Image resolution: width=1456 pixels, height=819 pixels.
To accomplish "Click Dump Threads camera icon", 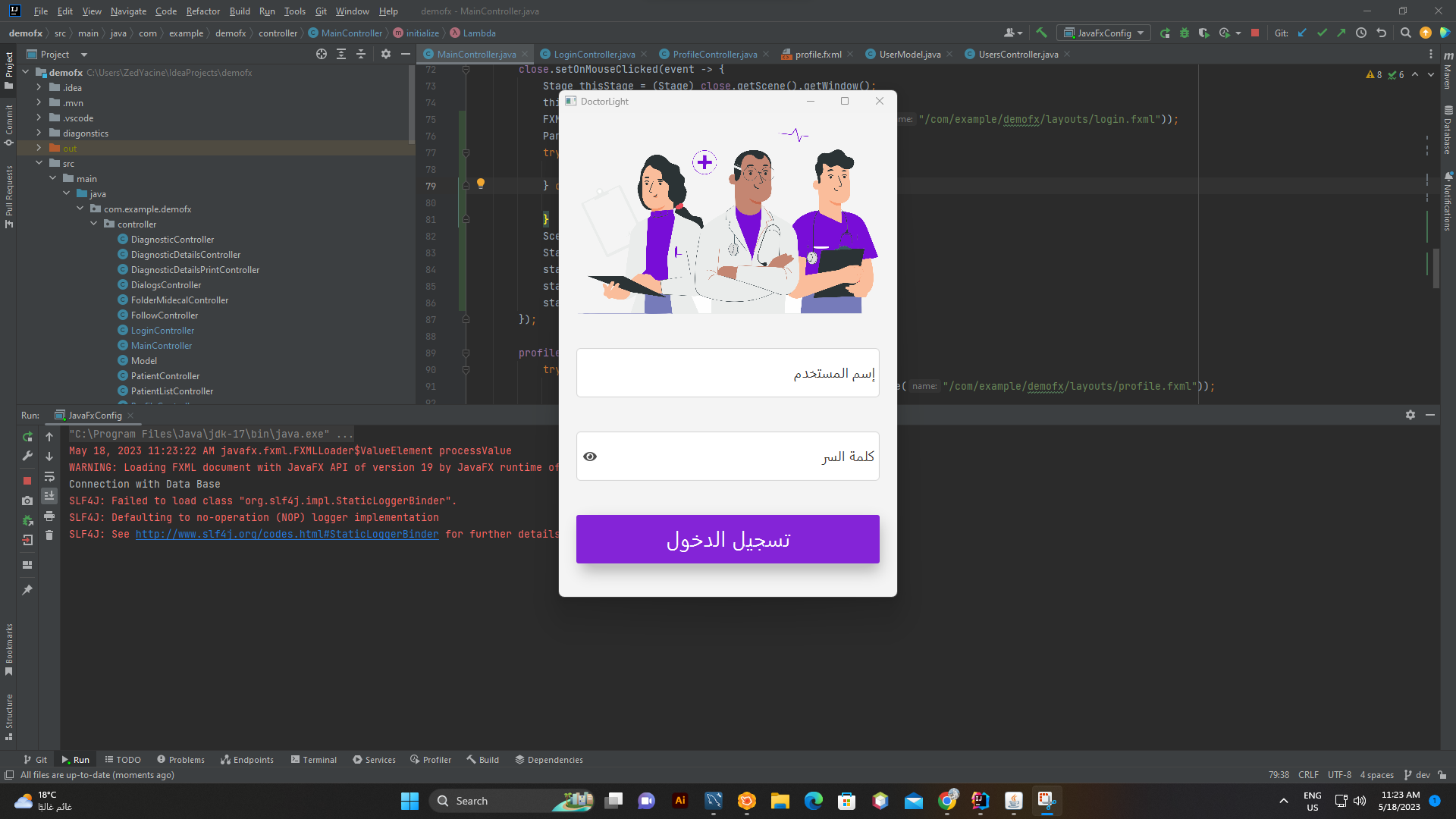I will click(x=27, y=500).
